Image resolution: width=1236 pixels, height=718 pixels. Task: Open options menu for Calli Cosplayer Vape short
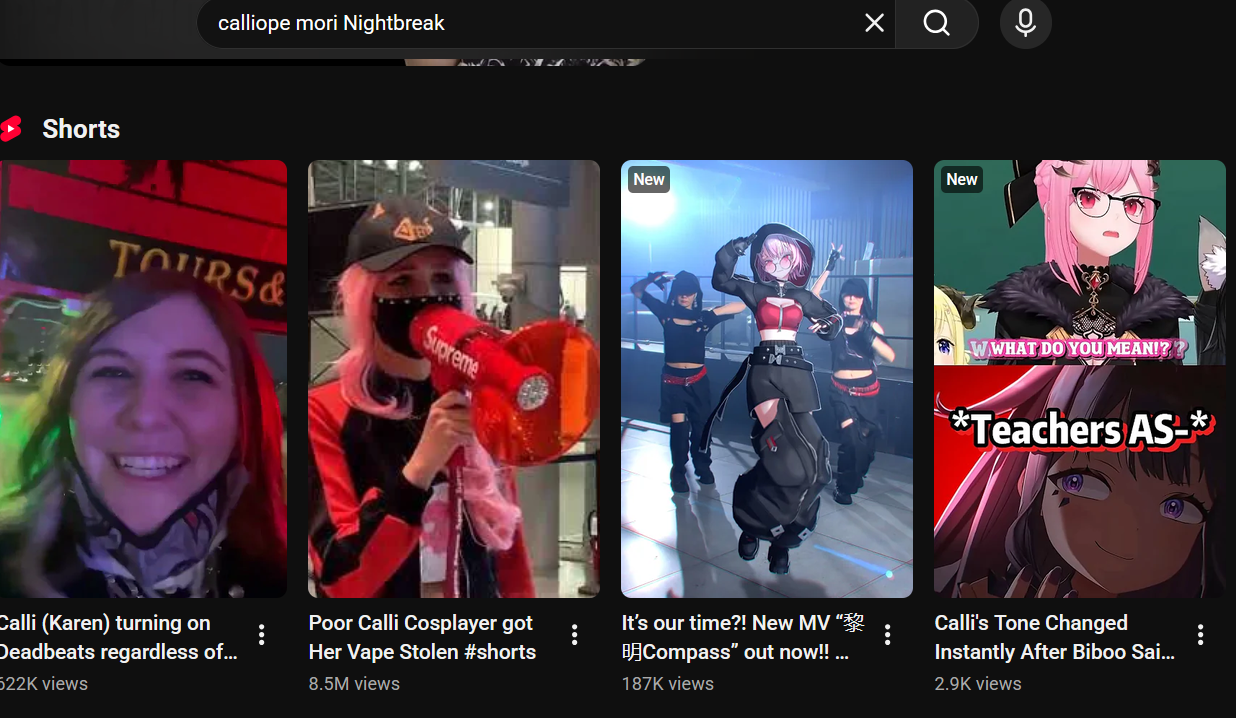[574, 634]
